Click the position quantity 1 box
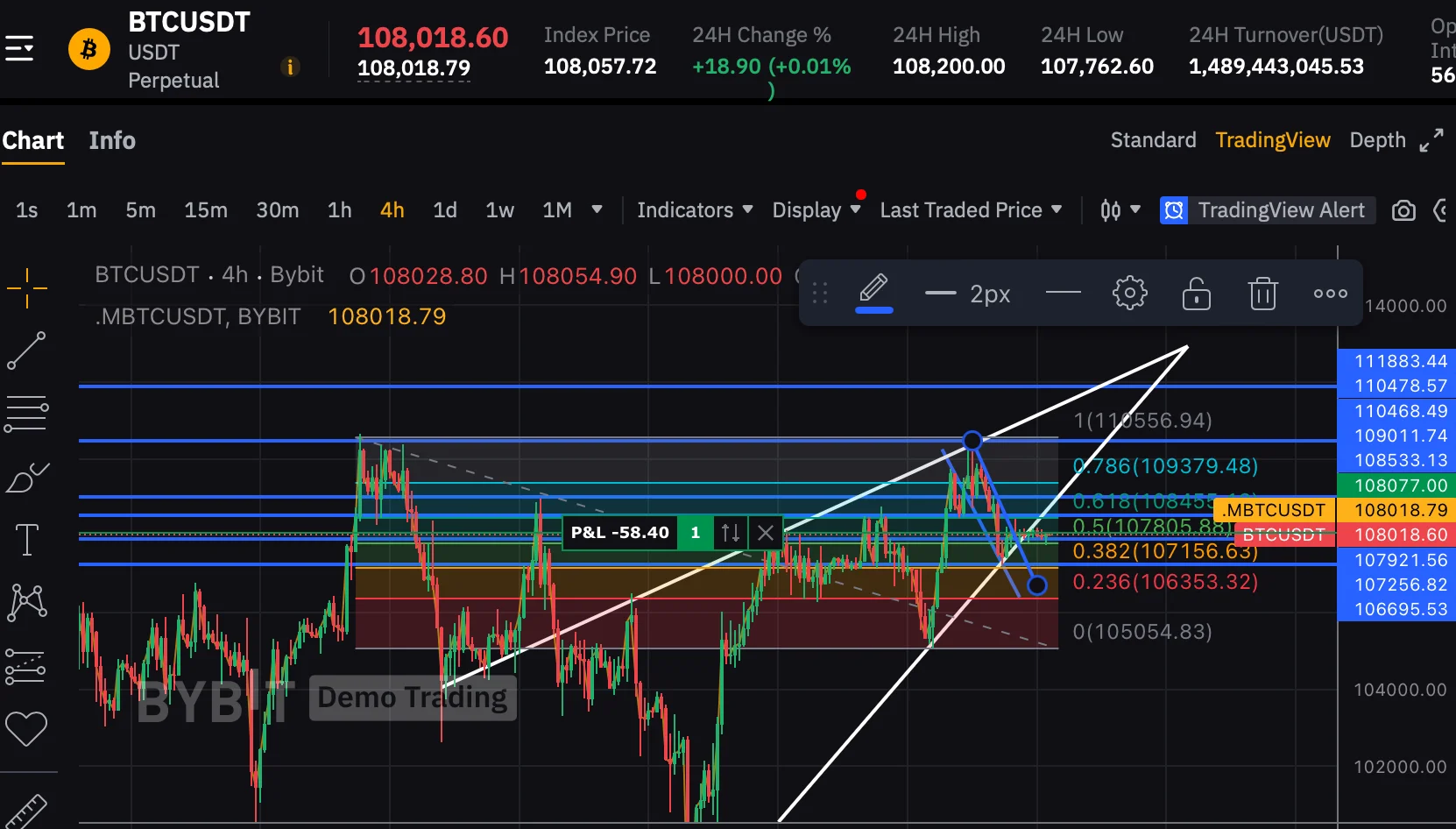This screenshot has width=1456, height=829. coord(696,532)
